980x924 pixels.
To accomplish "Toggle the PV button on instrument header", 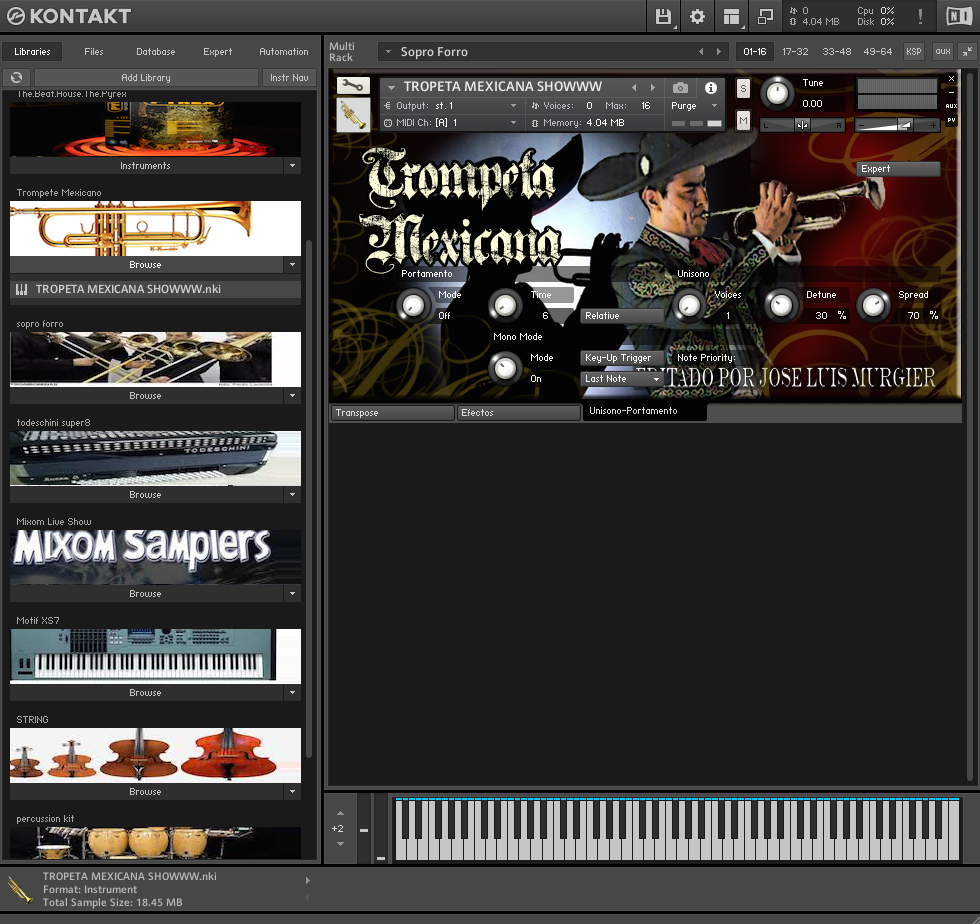I will (951, 120).
